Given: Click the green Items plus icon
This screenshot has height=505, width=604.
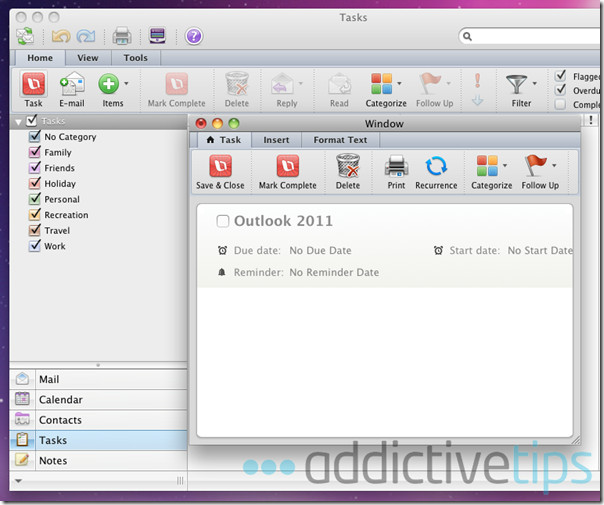Looking at the screenshot, I should (x=109, y=84).
